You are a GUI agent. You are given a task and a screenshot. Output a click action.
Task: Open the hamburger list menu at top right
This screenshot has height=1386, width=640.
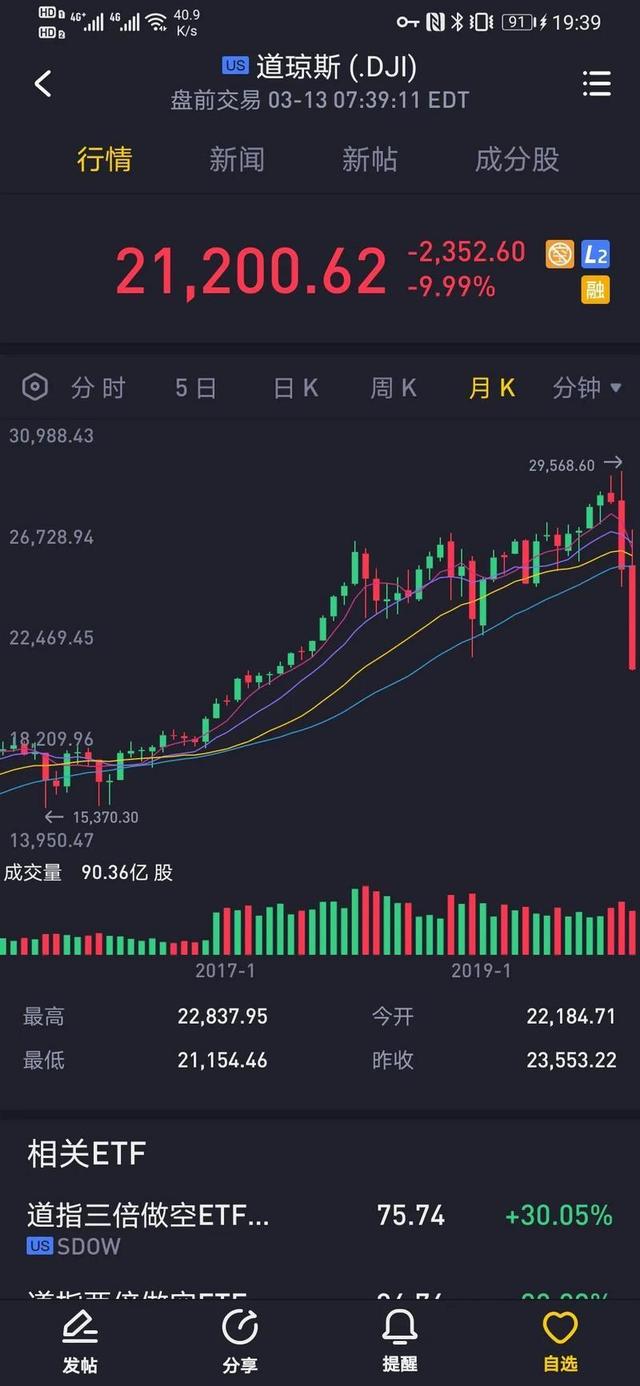click(x=596, y=85)
